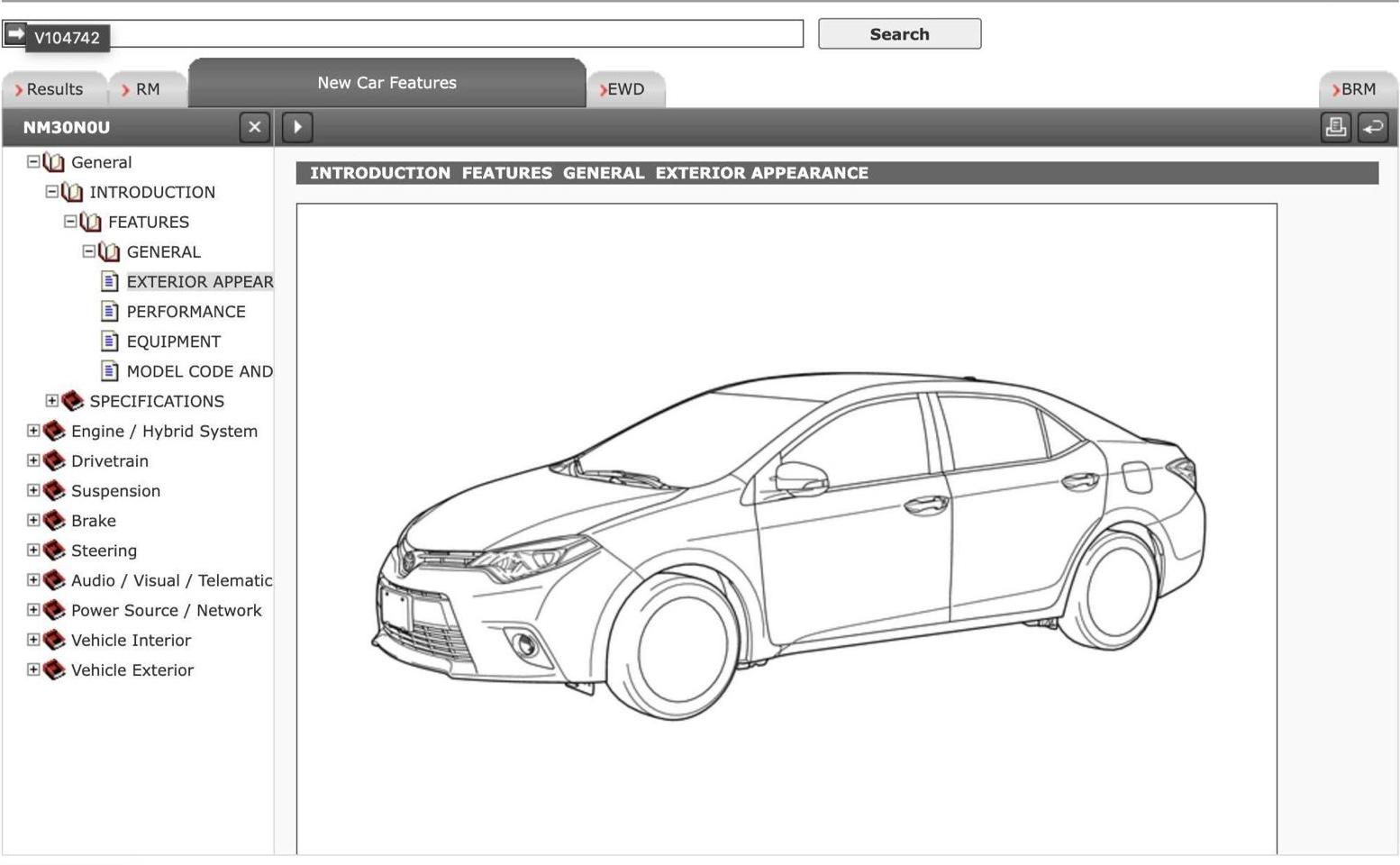
Task: Open the RM tab
Action: pos(147,89)
